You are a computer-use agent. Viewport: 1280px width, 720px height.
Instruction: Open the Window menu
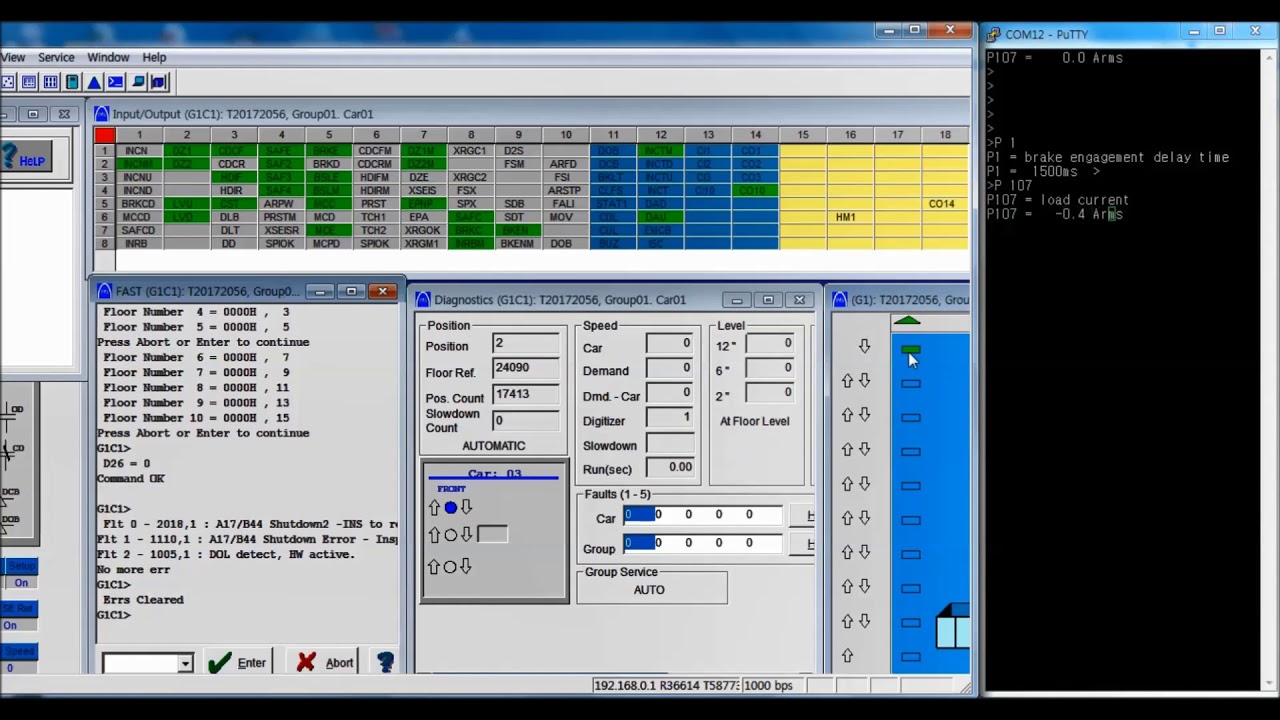click(x=108, y=57)
